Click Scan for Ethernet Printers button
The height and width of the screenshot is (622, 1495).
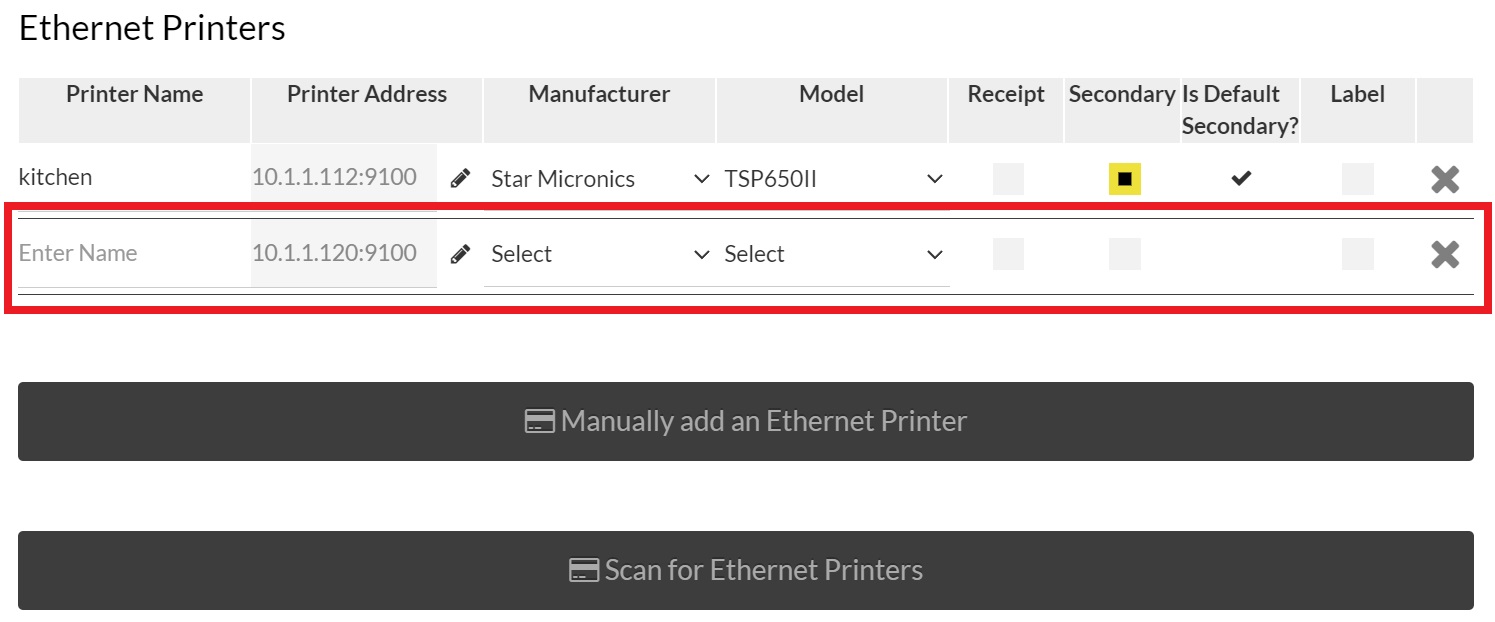coord(746,570)
